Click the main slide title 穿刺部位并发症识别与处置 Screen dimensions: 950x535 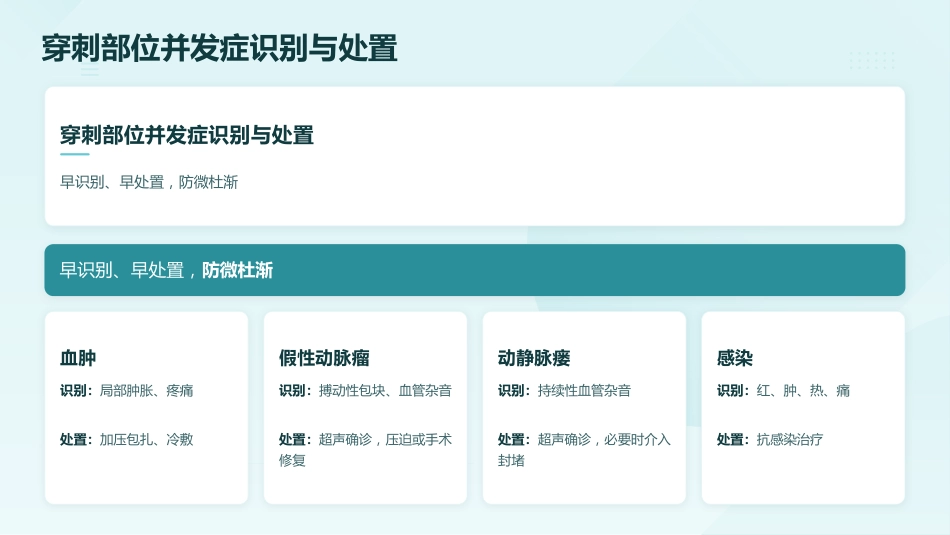(x=219, y=48)
